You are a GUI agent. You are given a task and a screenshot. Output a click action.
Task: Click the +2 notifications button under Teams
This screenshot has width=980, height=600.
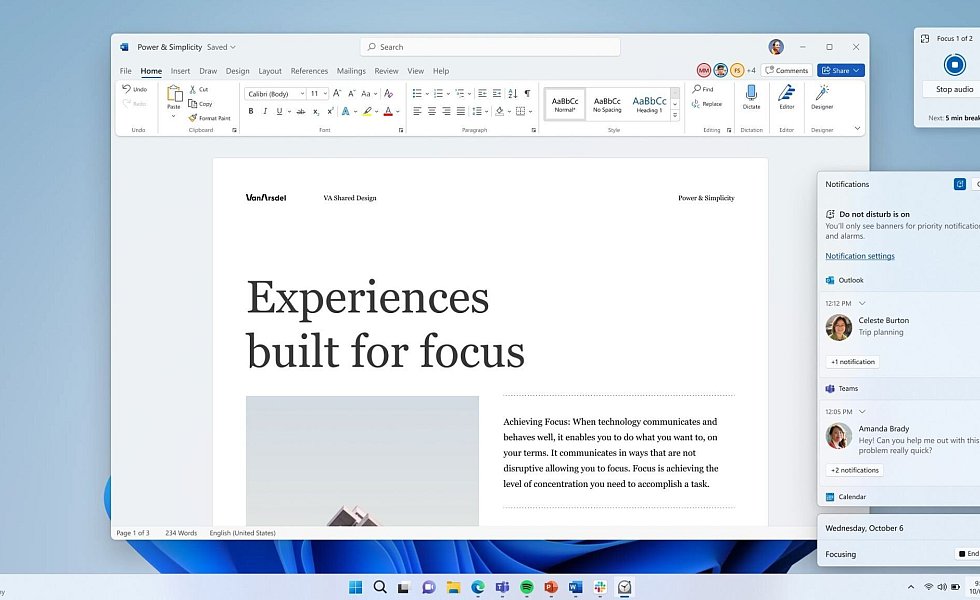click(854, 470)
